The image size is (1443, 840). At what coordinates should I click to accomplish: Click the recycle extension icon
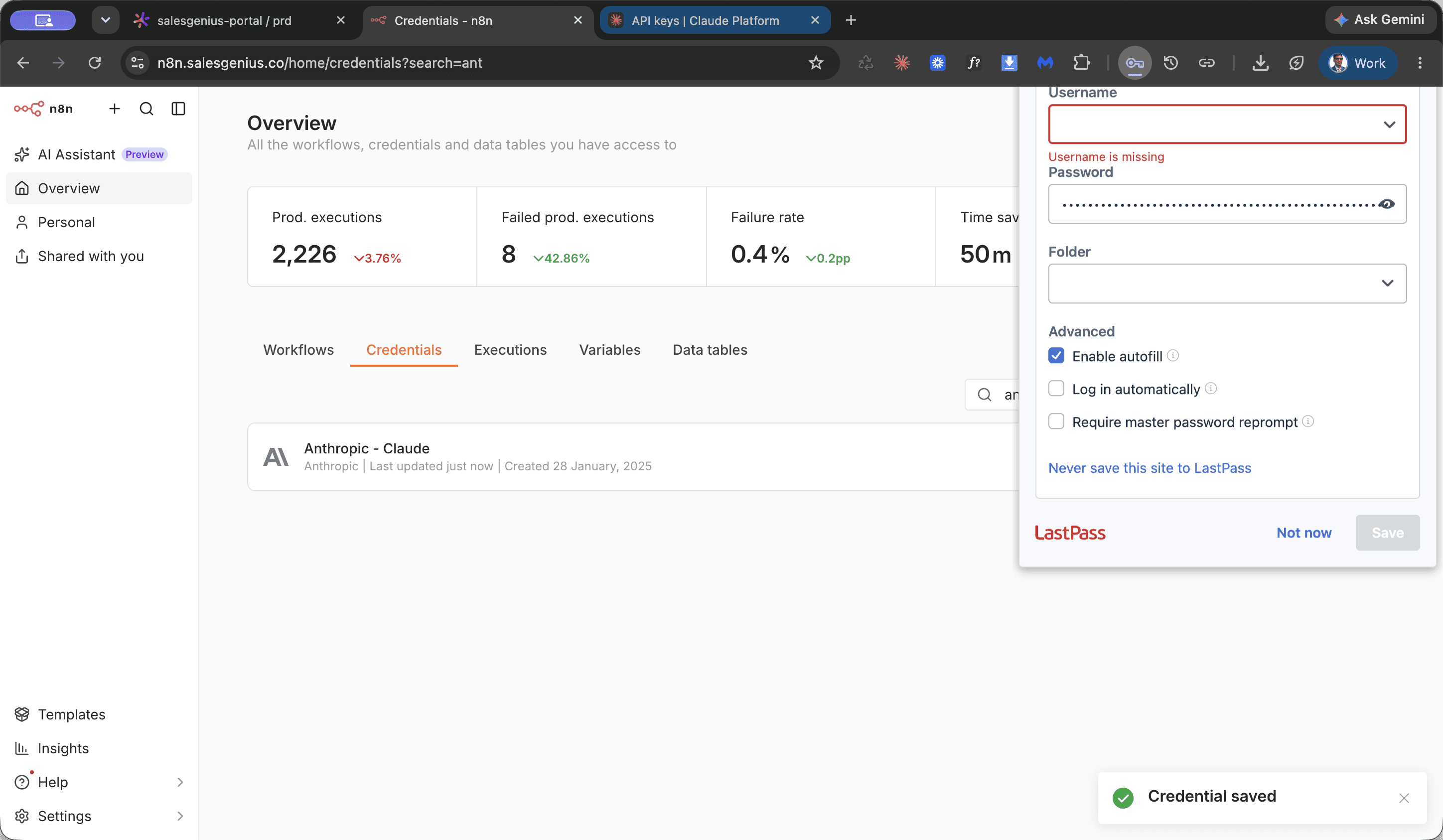click(866, 62)
